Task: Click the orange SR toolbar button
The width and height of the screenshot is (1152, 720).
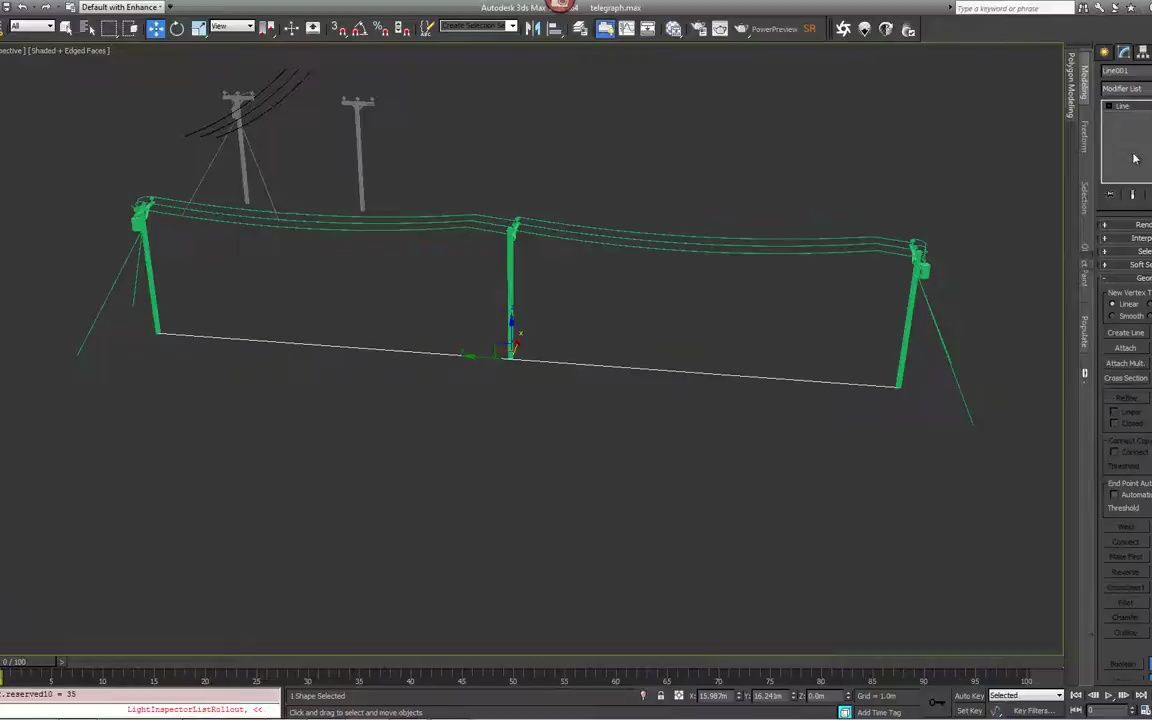Action: click(810, 28)
